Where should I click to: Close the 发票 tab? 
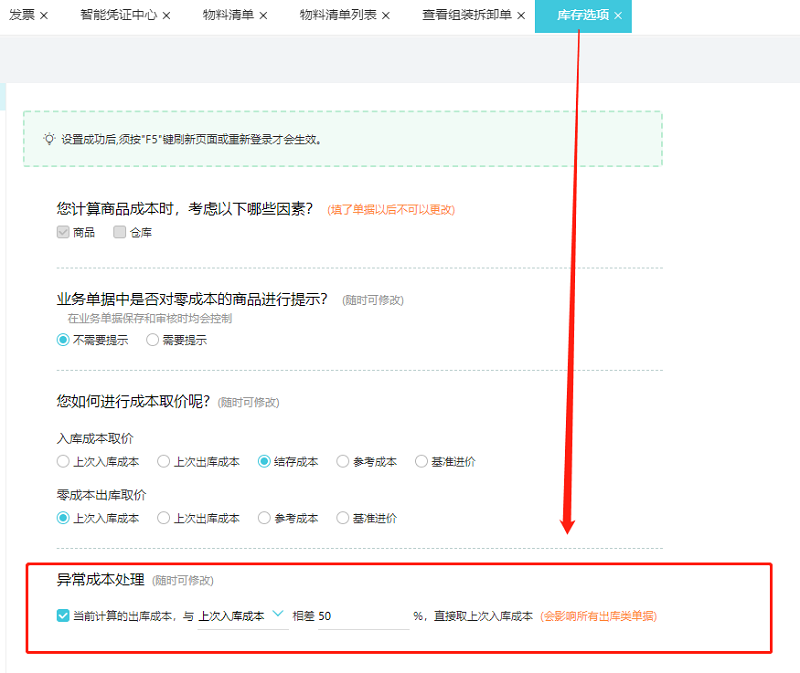click(44, 16)
